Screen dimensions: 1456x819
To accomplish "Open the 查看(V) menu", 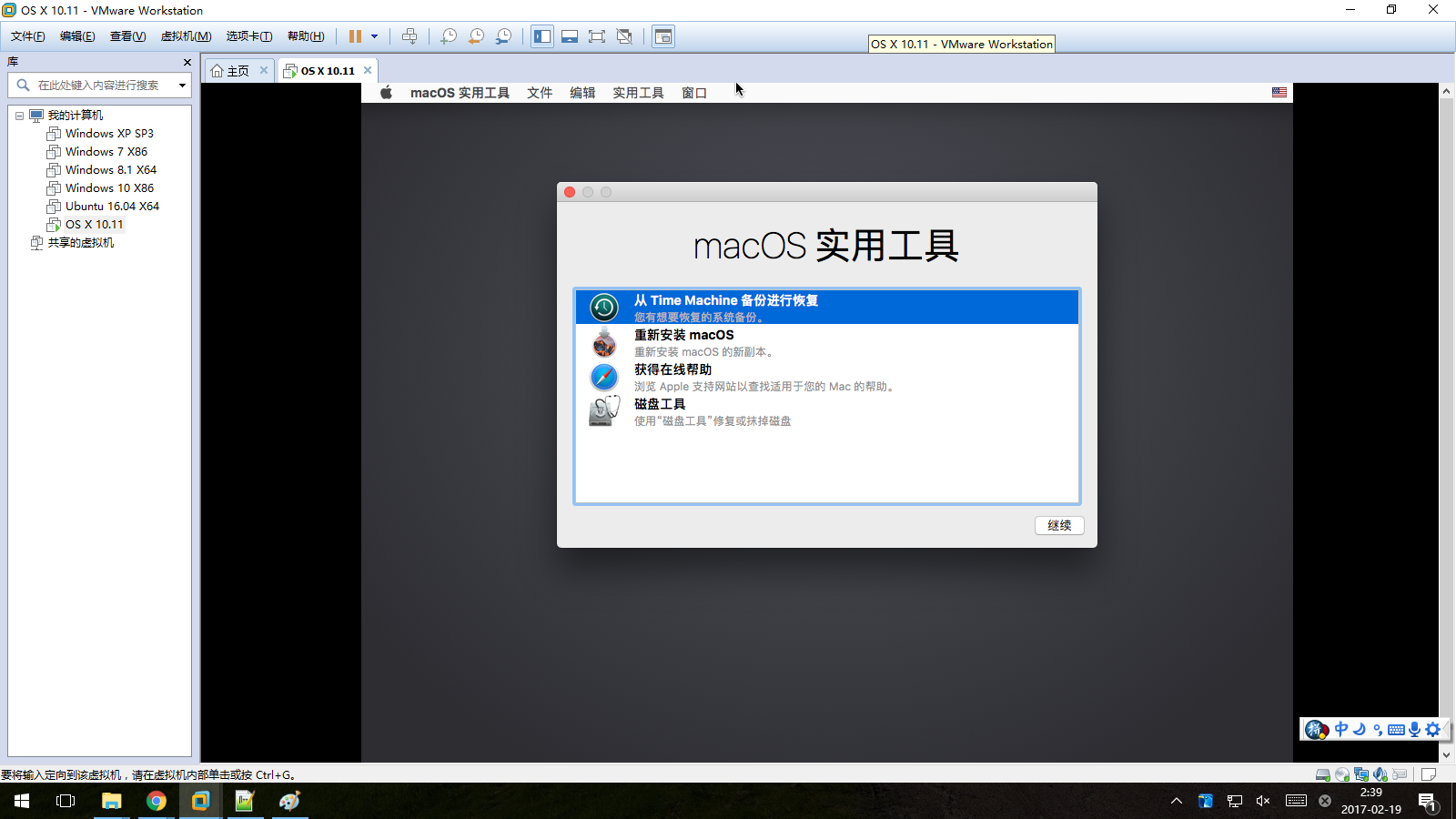I will (127, 36).
